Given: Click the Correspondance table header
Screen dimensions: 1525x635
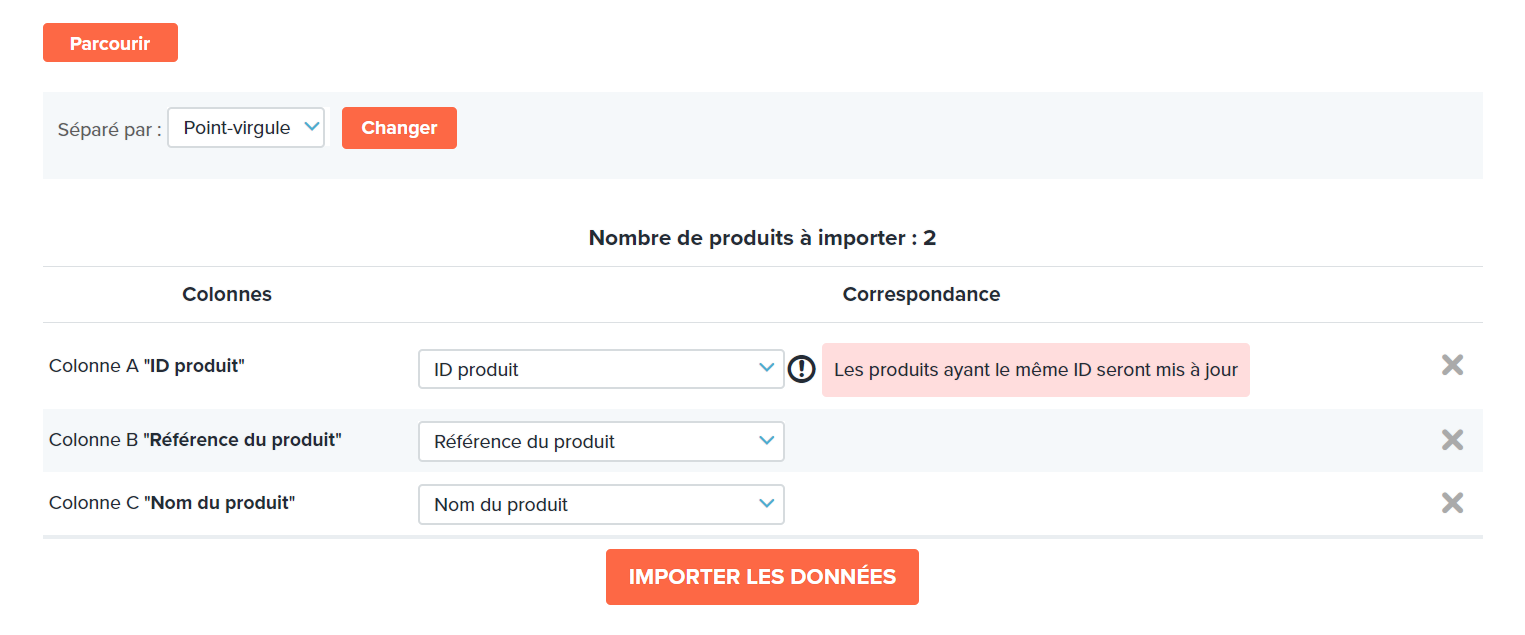Looking at the screenshot, I should [x=921, y=294].
